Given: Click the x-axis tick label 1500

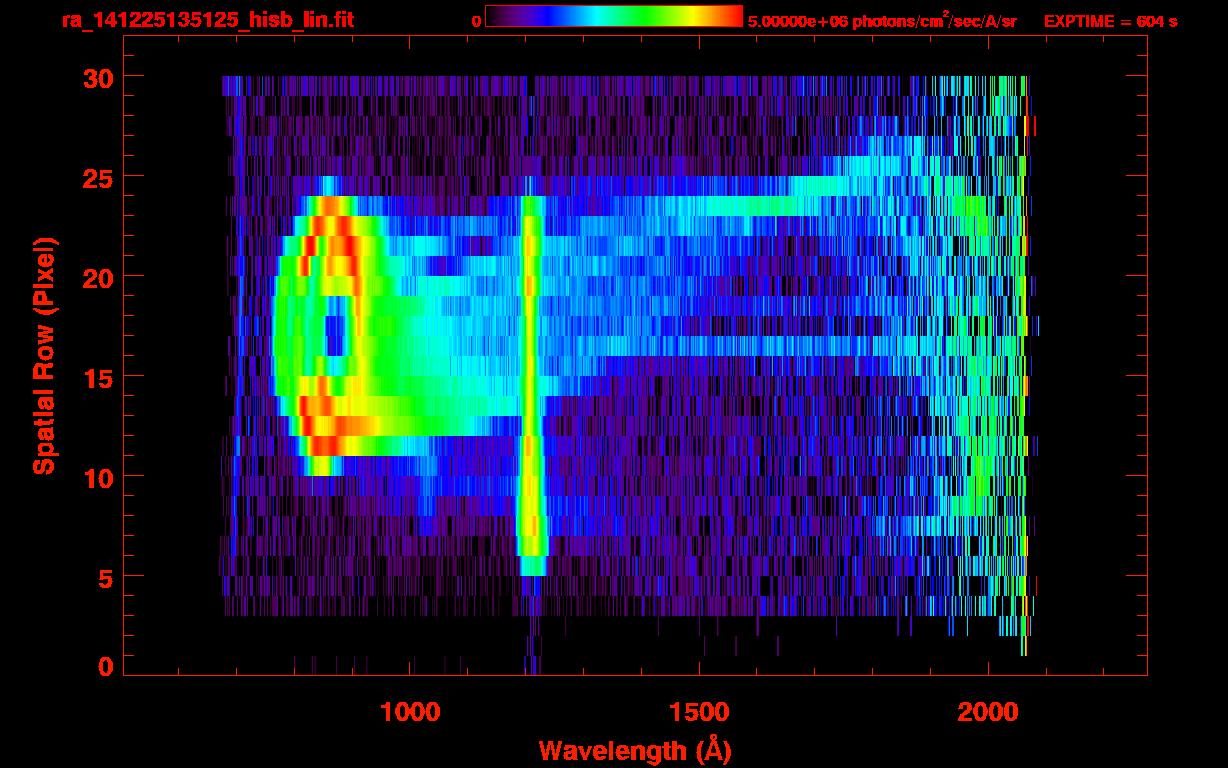Looking at the screenshot, I should pos(699,712).
